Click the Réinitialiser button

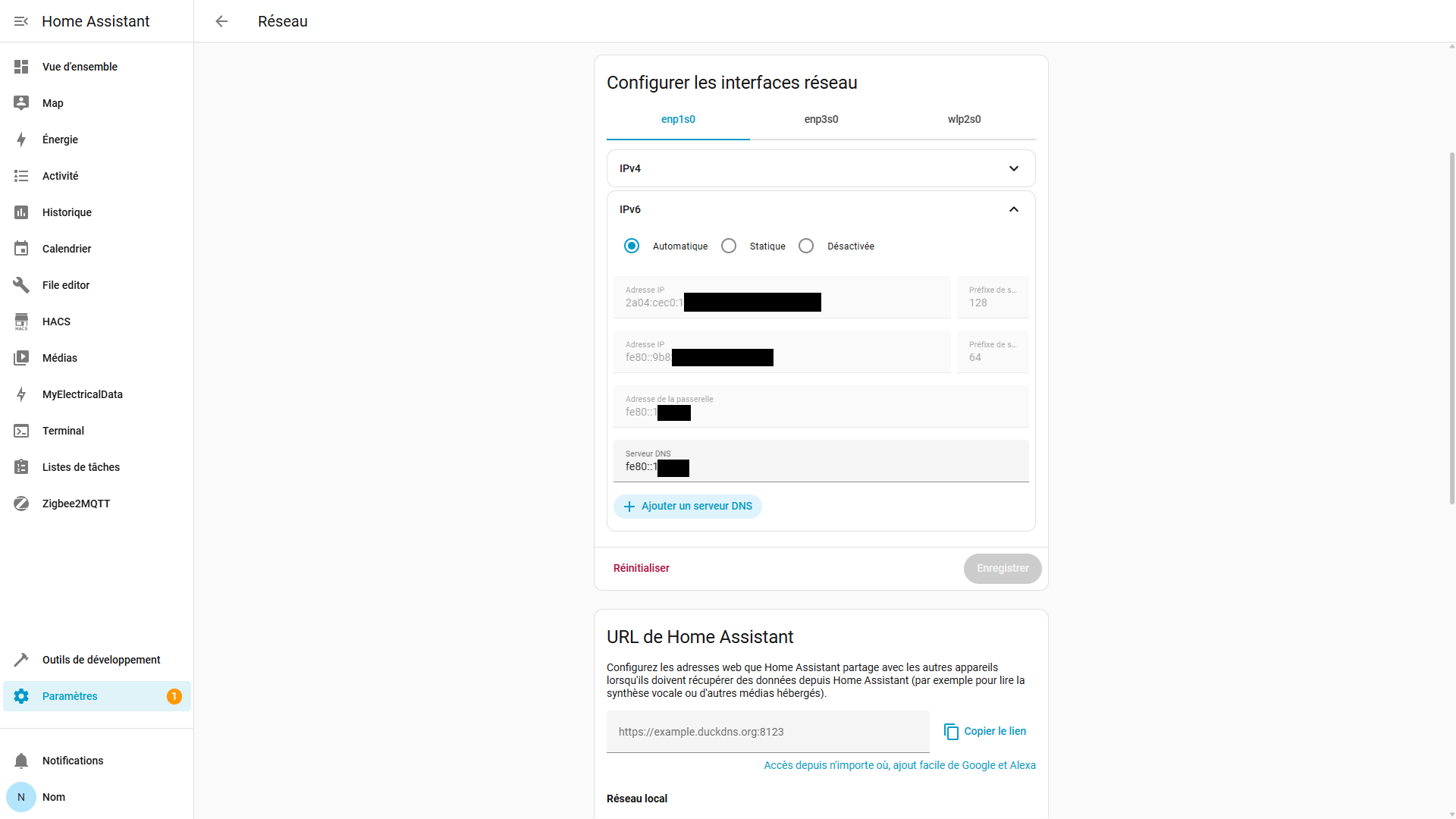click(x=642, y=568)
